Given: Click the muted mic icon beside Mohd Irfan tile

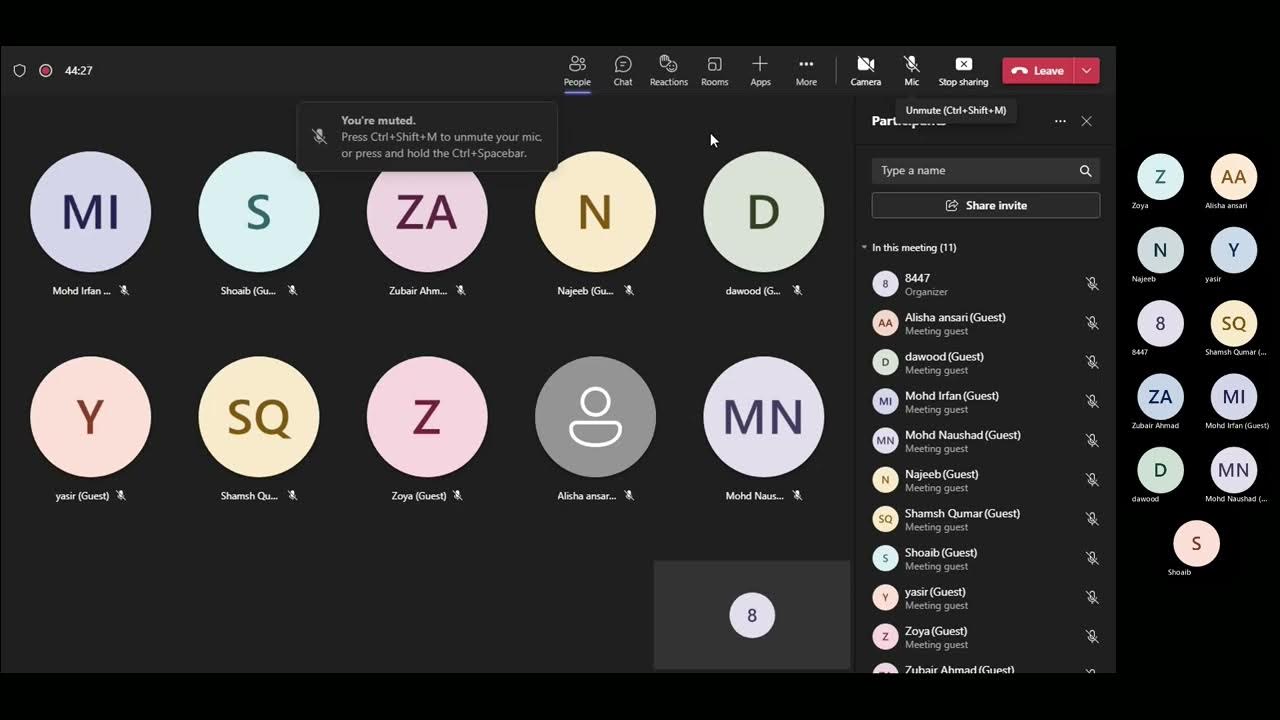Looking at the screenshot, I should [124, 291].
